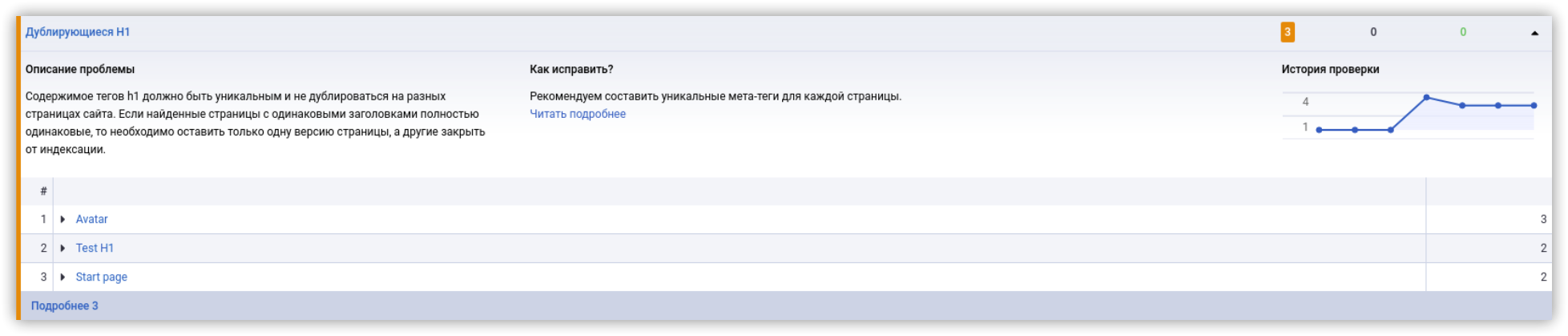Image resolution: width=1568 pixels, height=336 pixels.
Task: Expand the Avatar row triangle
Action: (x=62, y=219)
